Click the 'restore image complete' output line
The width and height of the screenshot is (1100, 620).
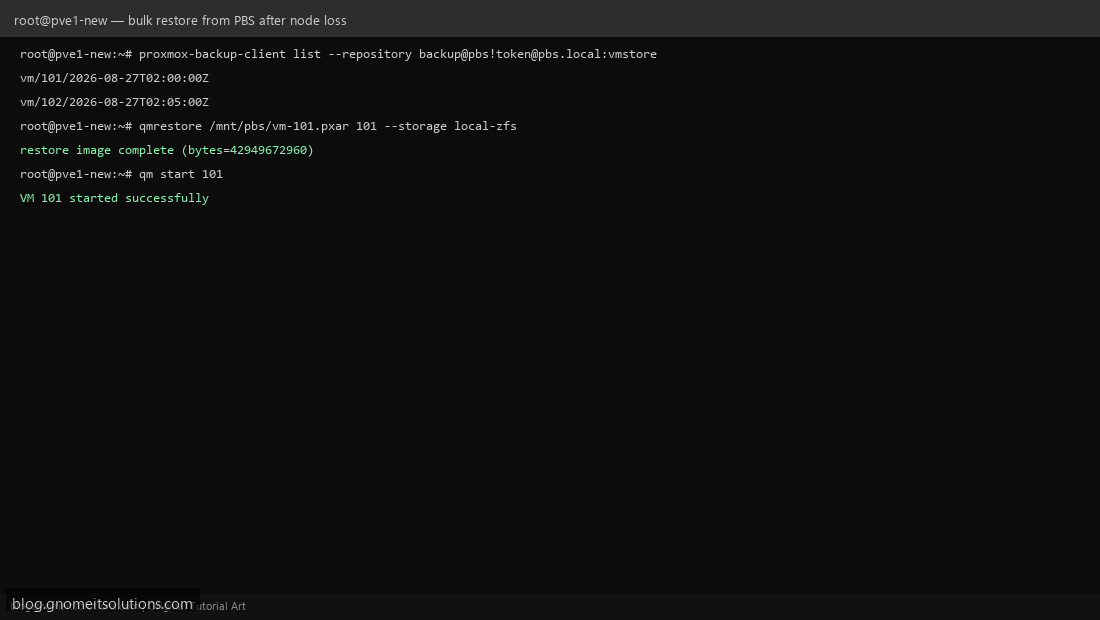point(166,150)
